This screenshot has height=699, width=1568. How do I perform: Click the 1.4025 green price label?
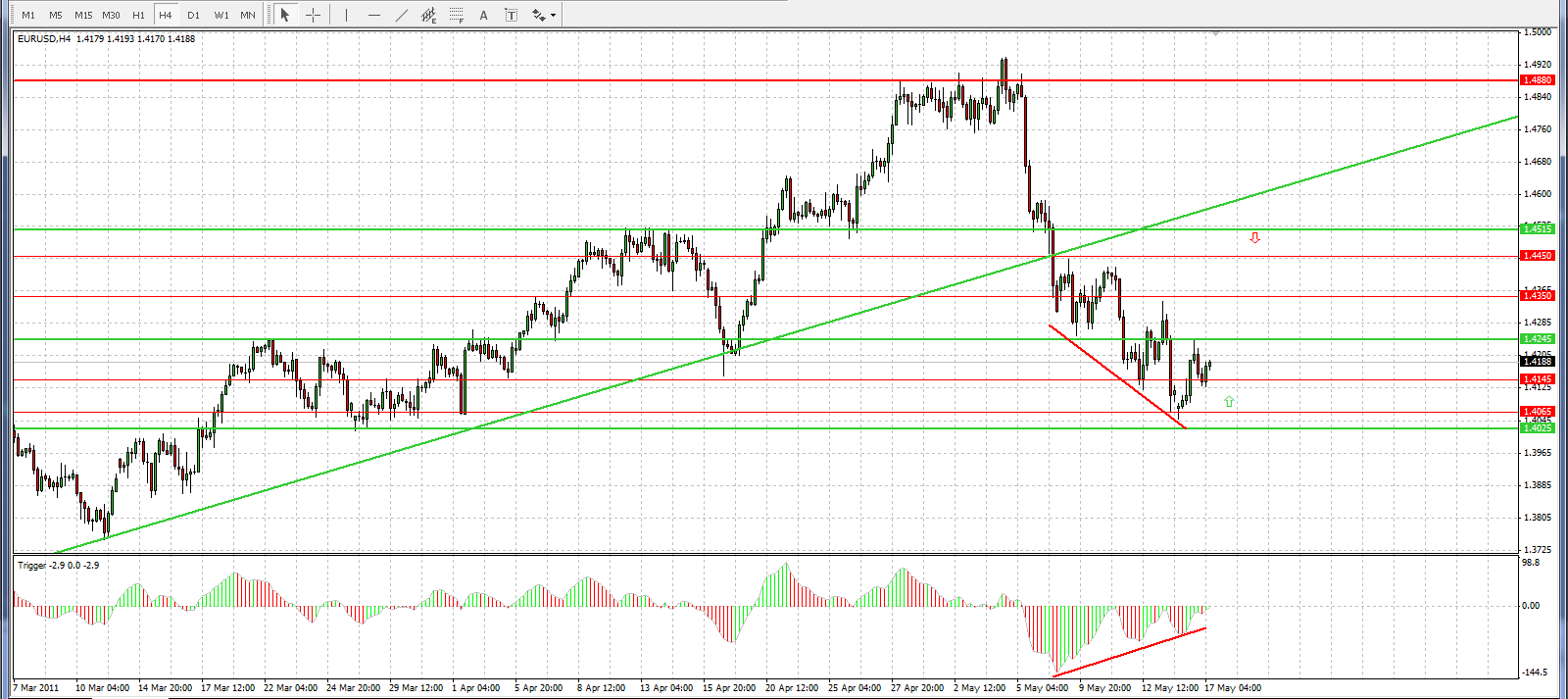click(1537, 428)
